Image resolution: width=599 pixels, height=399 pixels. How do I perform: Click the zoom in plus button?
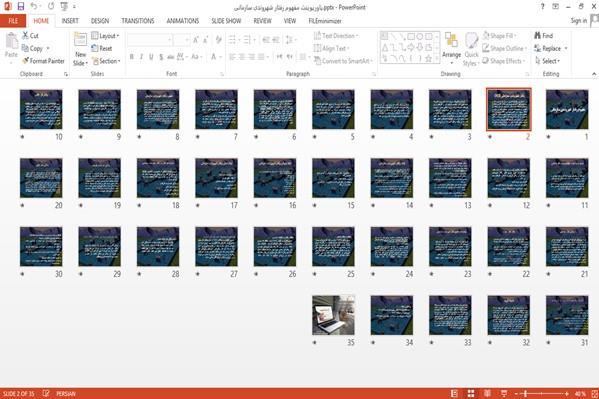[567, 393]
